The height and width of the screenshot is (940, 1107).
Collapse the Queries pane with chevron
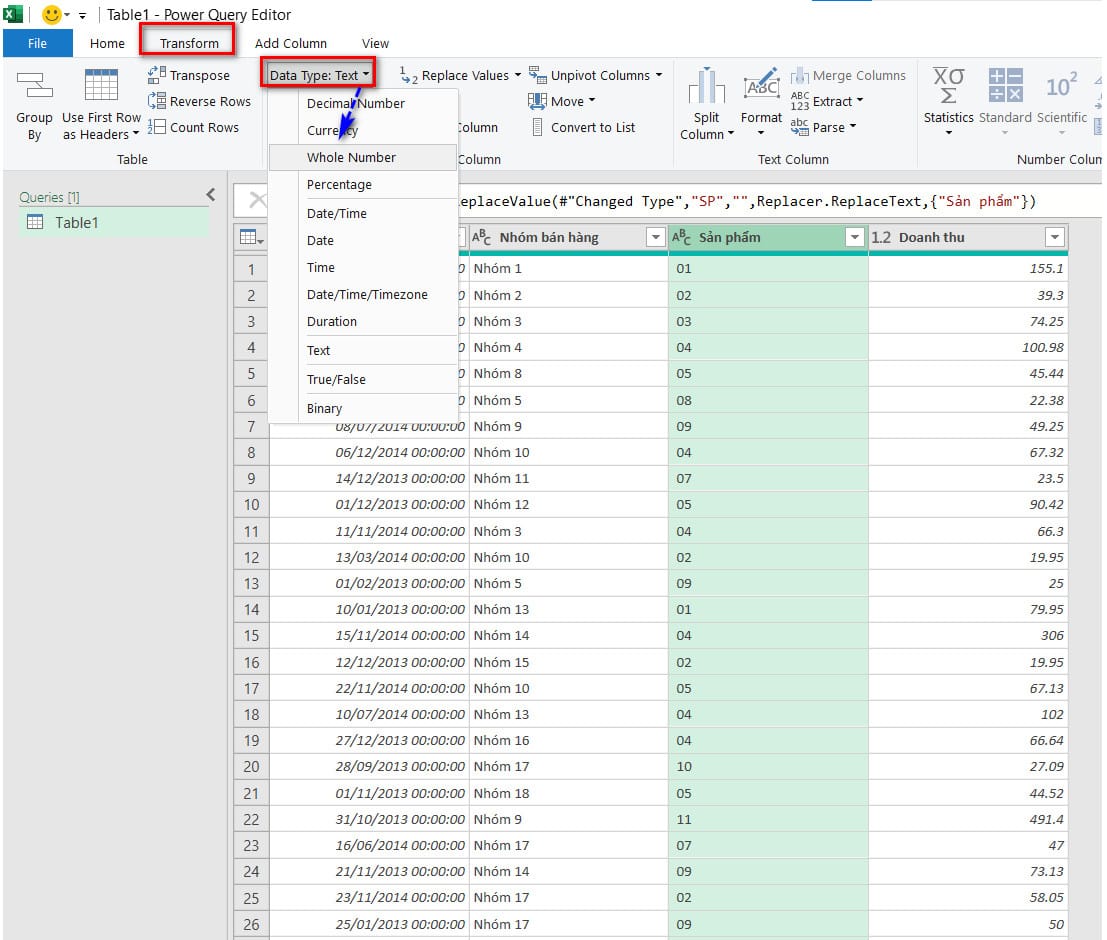pyautogui.click(x=210, y=195)
